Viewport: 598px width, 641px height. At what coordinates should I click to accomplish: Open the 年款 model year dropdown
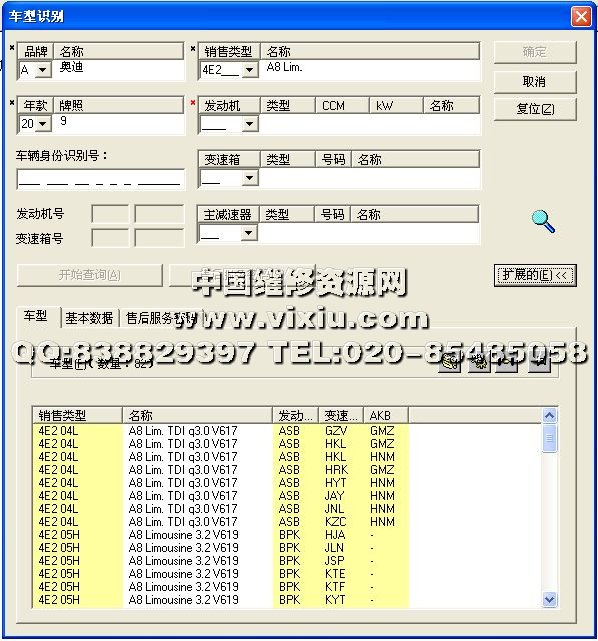(43, 123)
